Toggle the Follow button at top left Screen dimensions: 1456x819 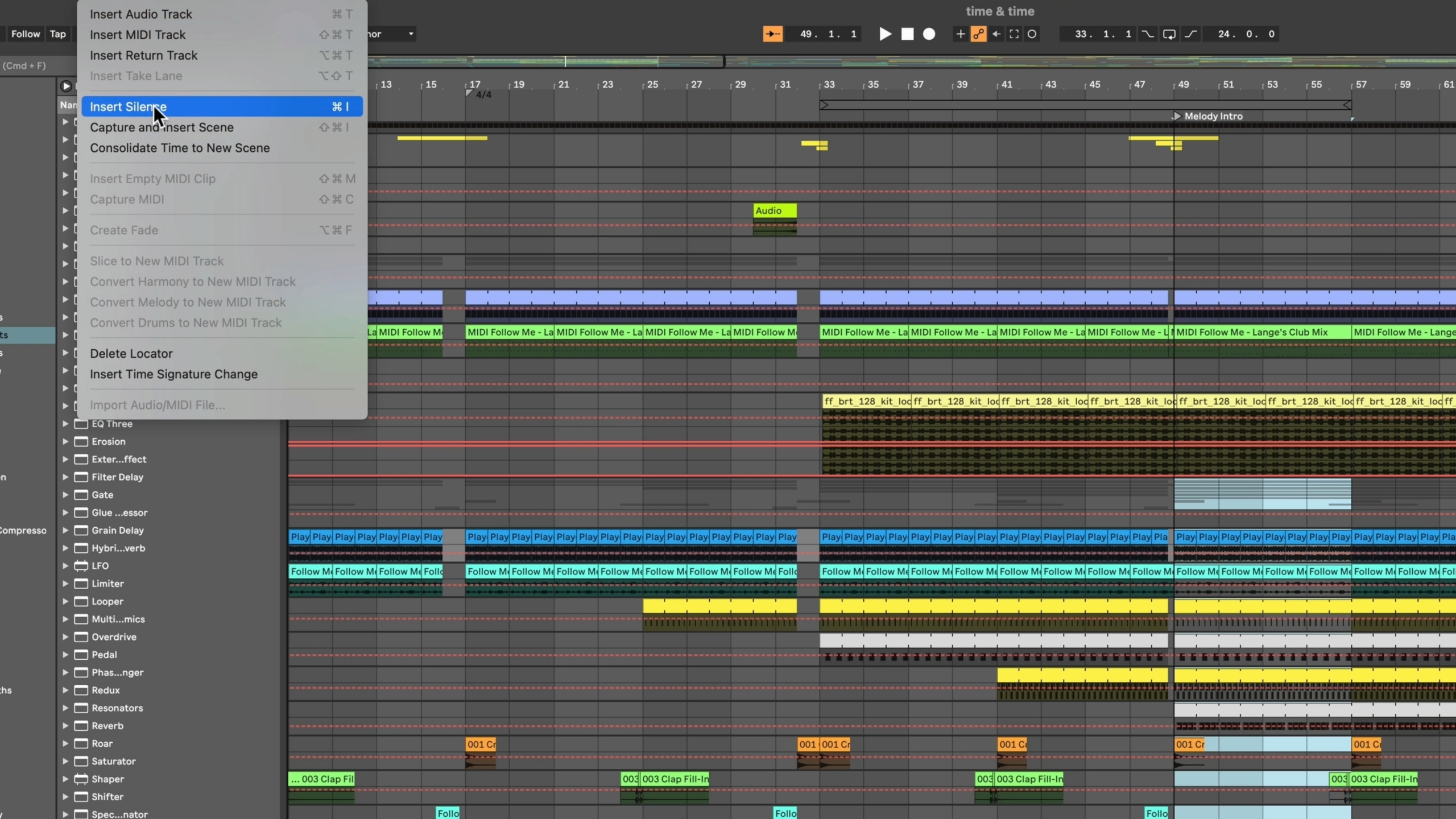(x=26, y=34)
